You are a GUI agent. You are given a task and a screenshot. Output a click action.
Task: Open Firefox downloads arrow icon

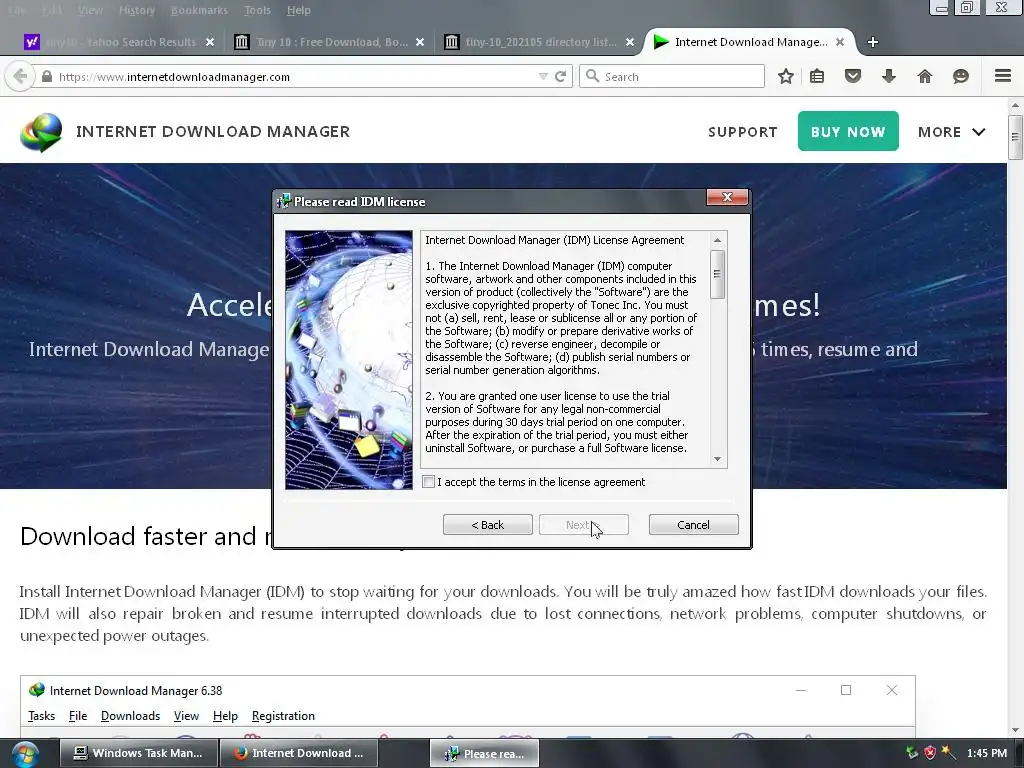click(x=889, y=76)
